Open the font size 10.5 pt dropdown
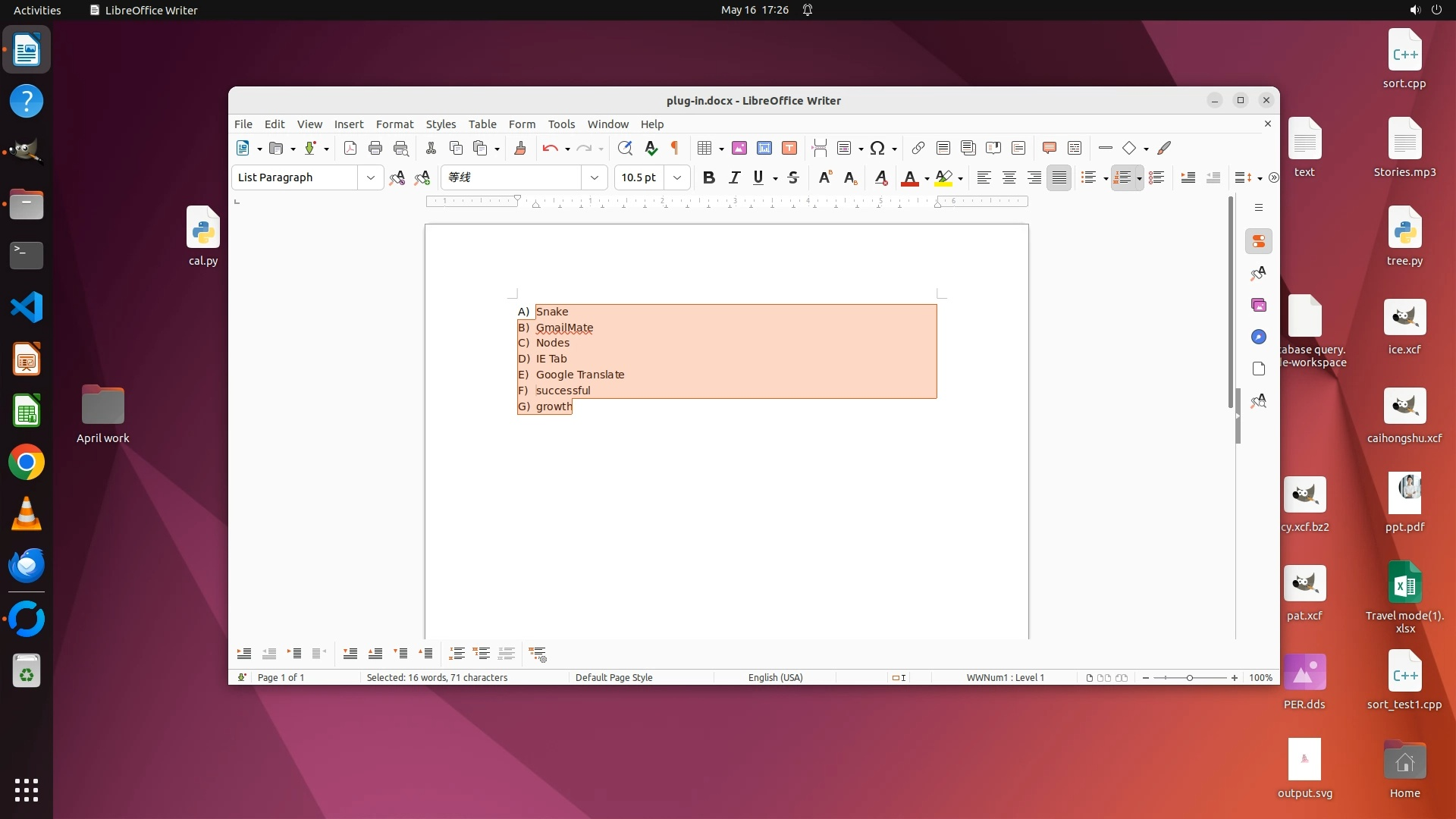Viewport: 1456px width, 819px height. coord(677,177)
